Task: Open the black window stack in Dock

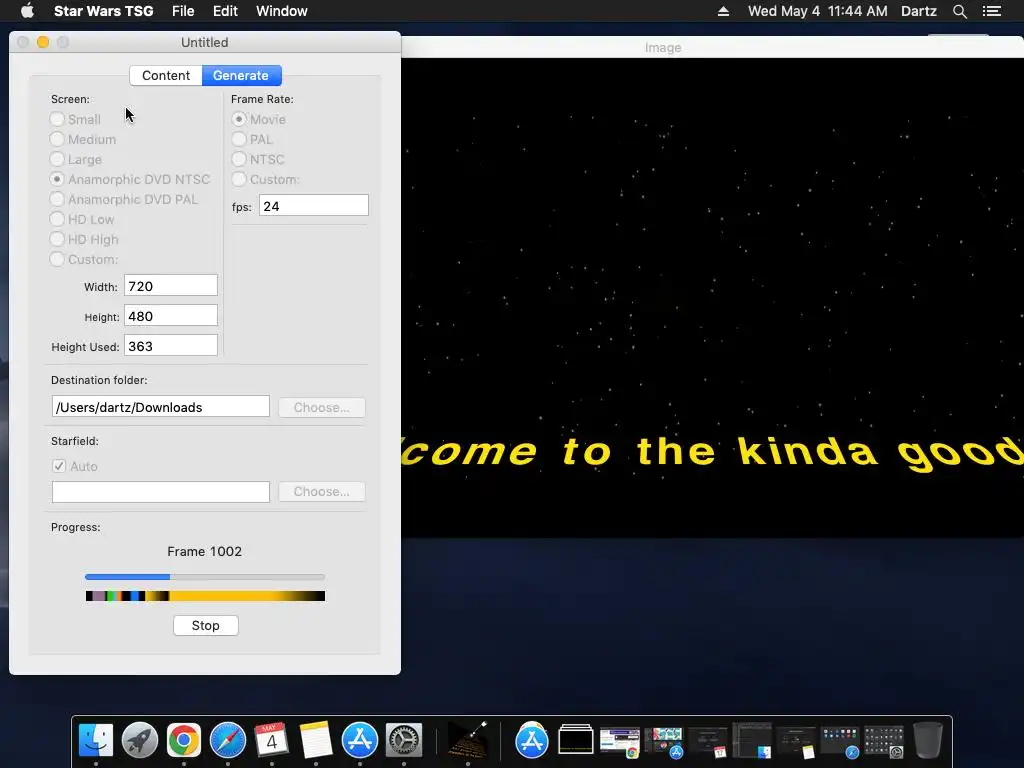Action: [x=575, y=741]
